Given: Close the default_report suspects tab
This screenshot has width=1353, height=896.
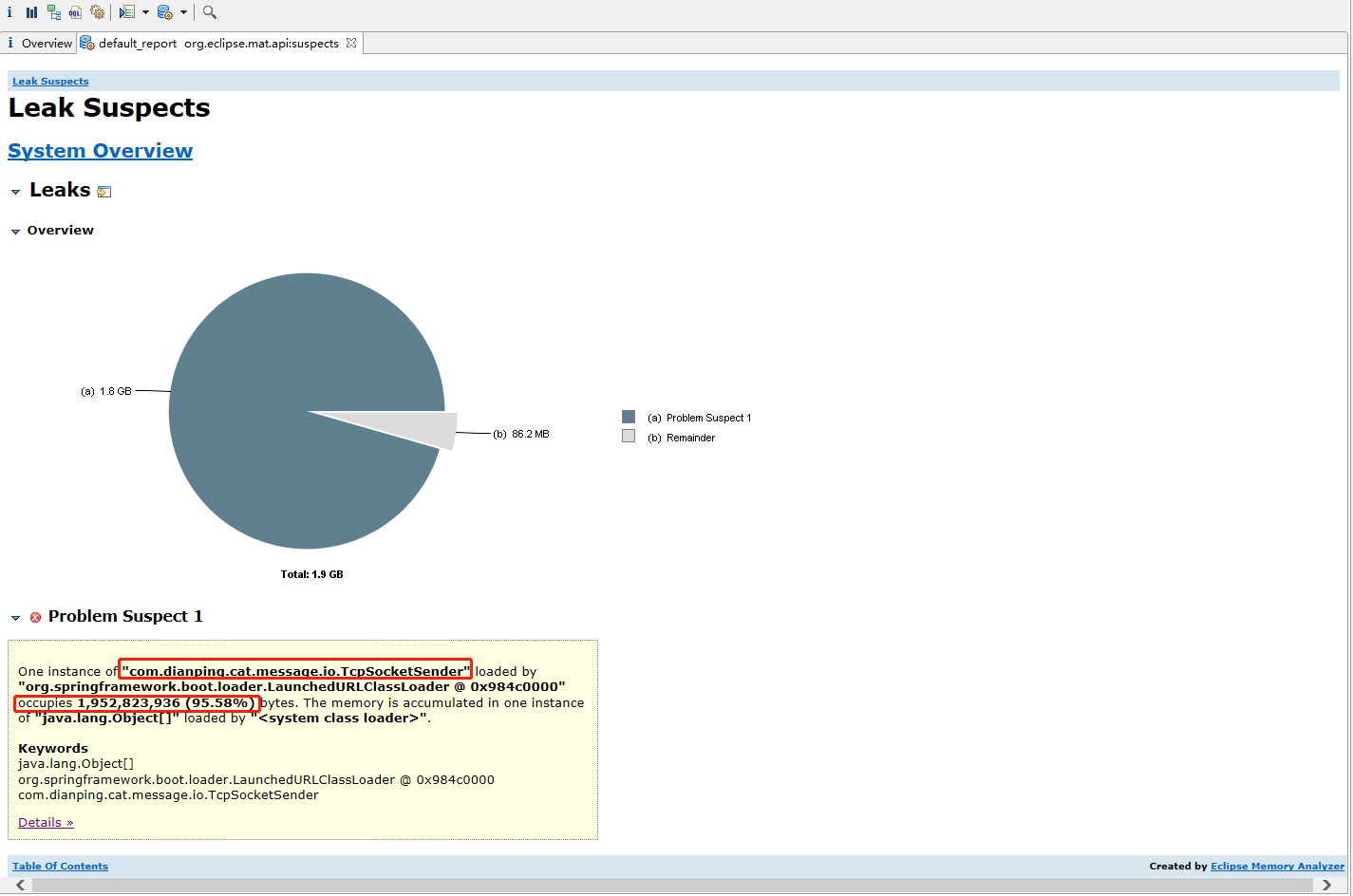Looking at the screenshot, I should pyautogui.click(x=351, y=43).
